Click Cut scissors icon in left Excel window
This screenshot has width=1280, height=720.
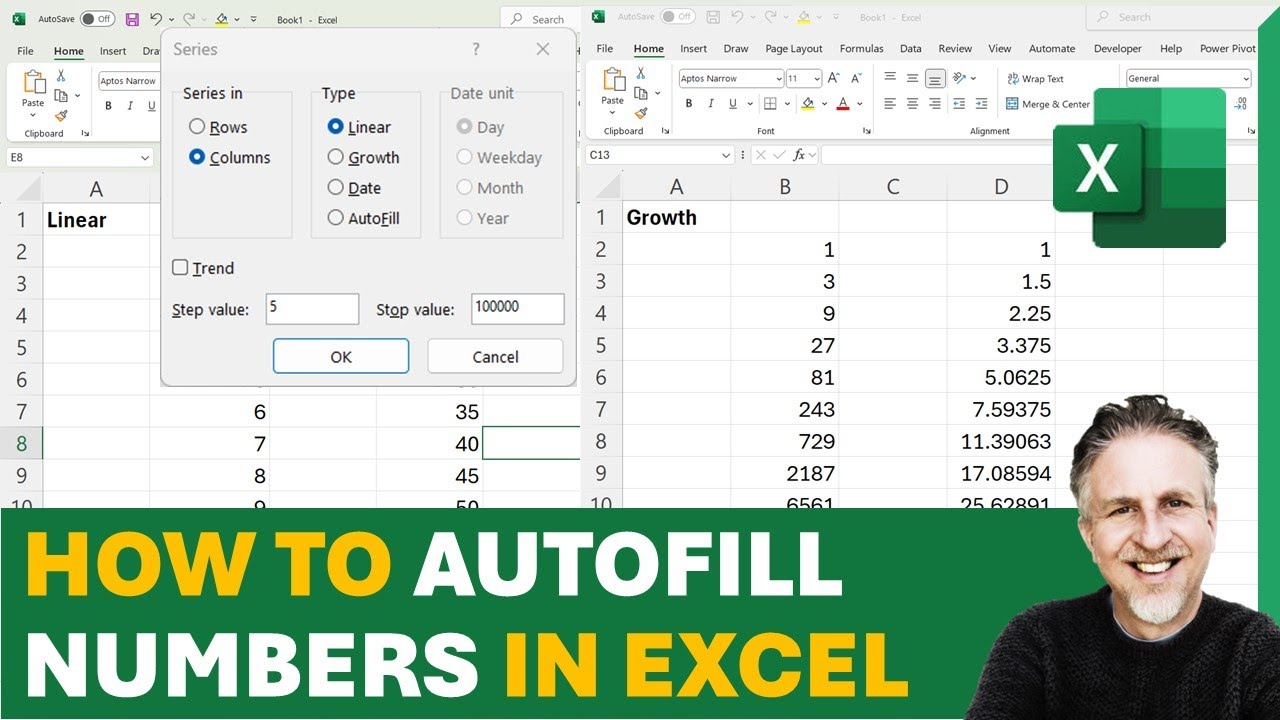[61, 75]
